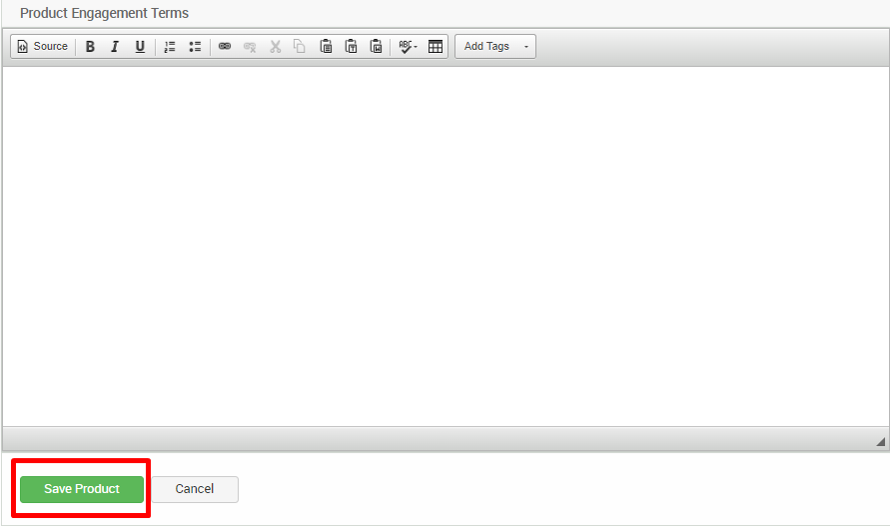Toggle Source view in editor toolbar
Screen dimensions: 890x528
tap(43, 47)
